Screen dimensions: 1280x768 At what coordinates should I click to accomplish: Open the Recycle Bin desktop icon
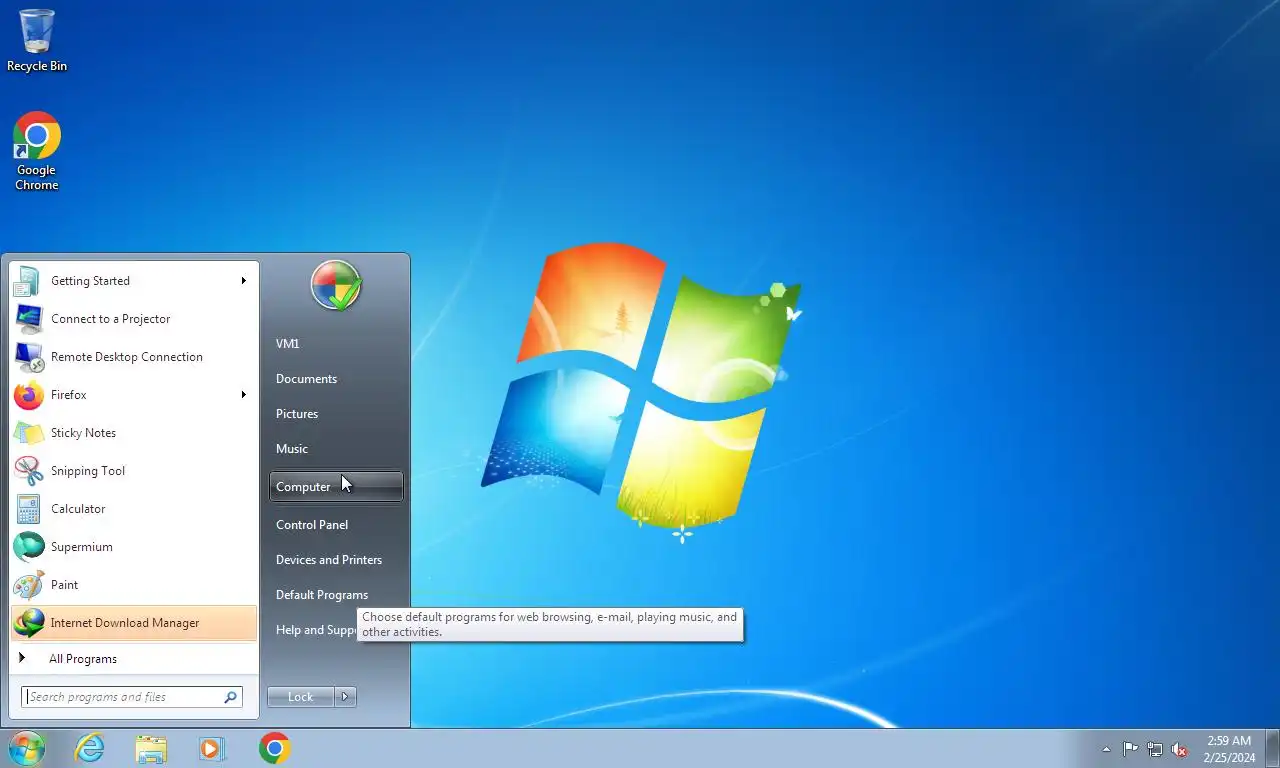coord(37,40)
